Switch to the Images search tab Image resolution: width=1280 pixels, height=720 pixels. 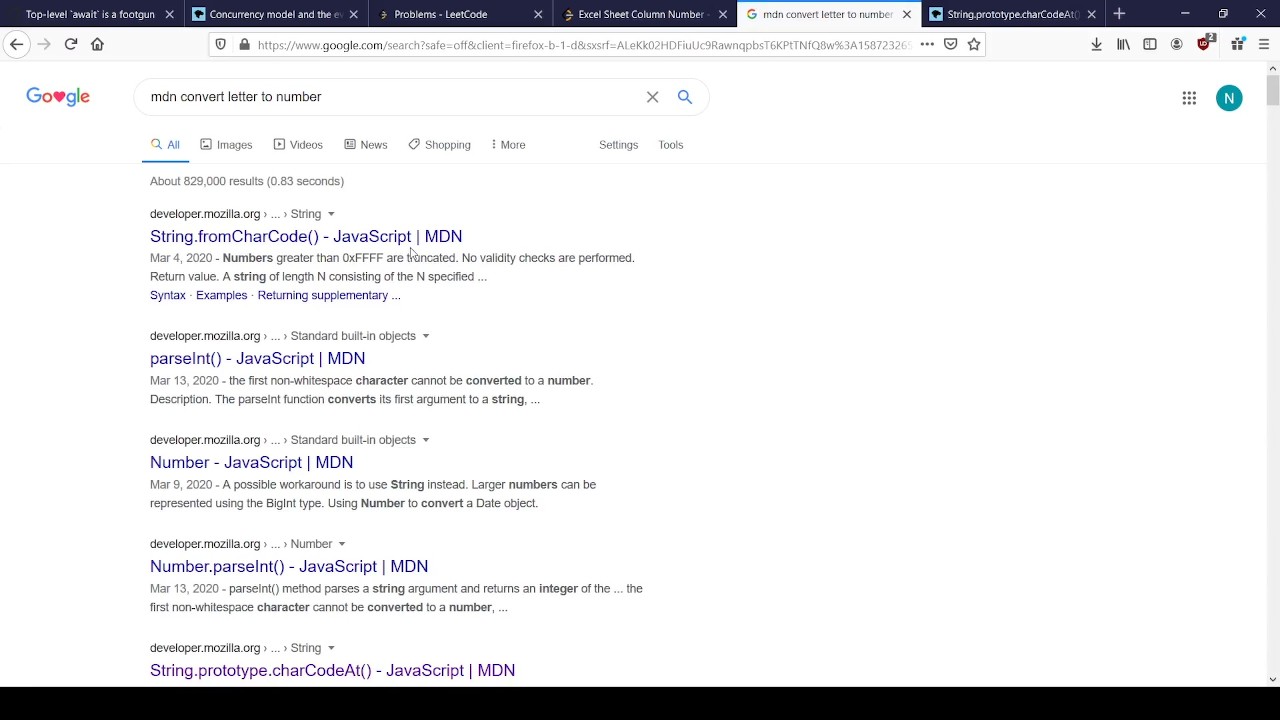[x=226, y=145]
